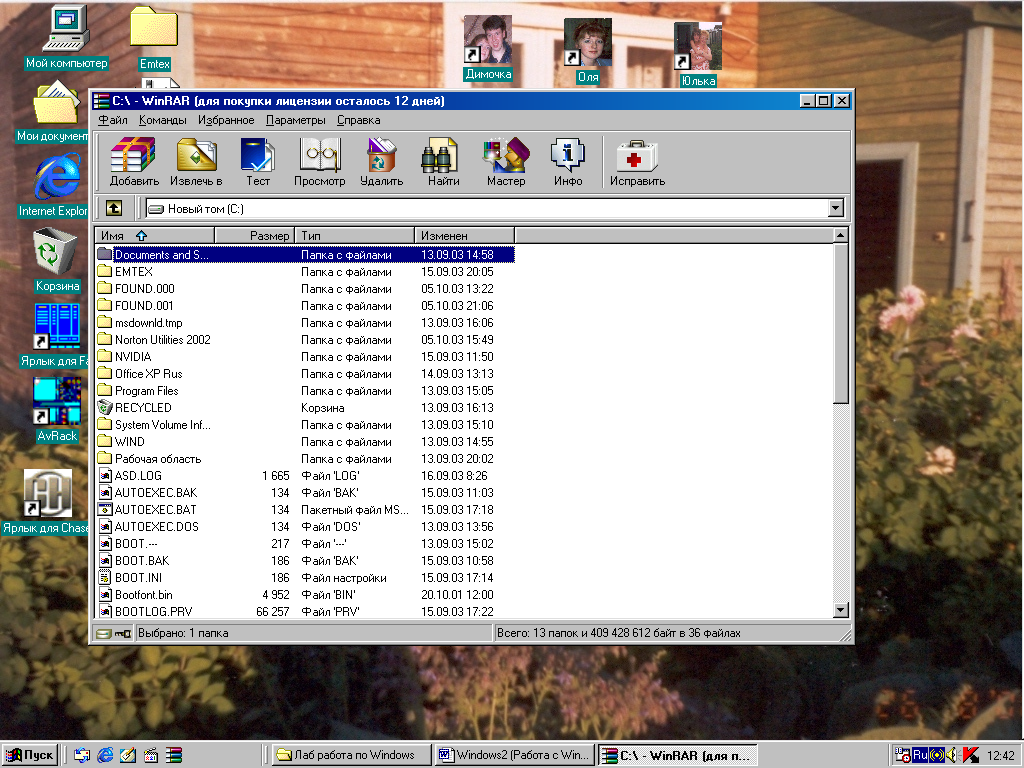The width and height of the screenshot is (1024, 768).
Task: Select the BOOT.INI file
Action: coord(305,577)
